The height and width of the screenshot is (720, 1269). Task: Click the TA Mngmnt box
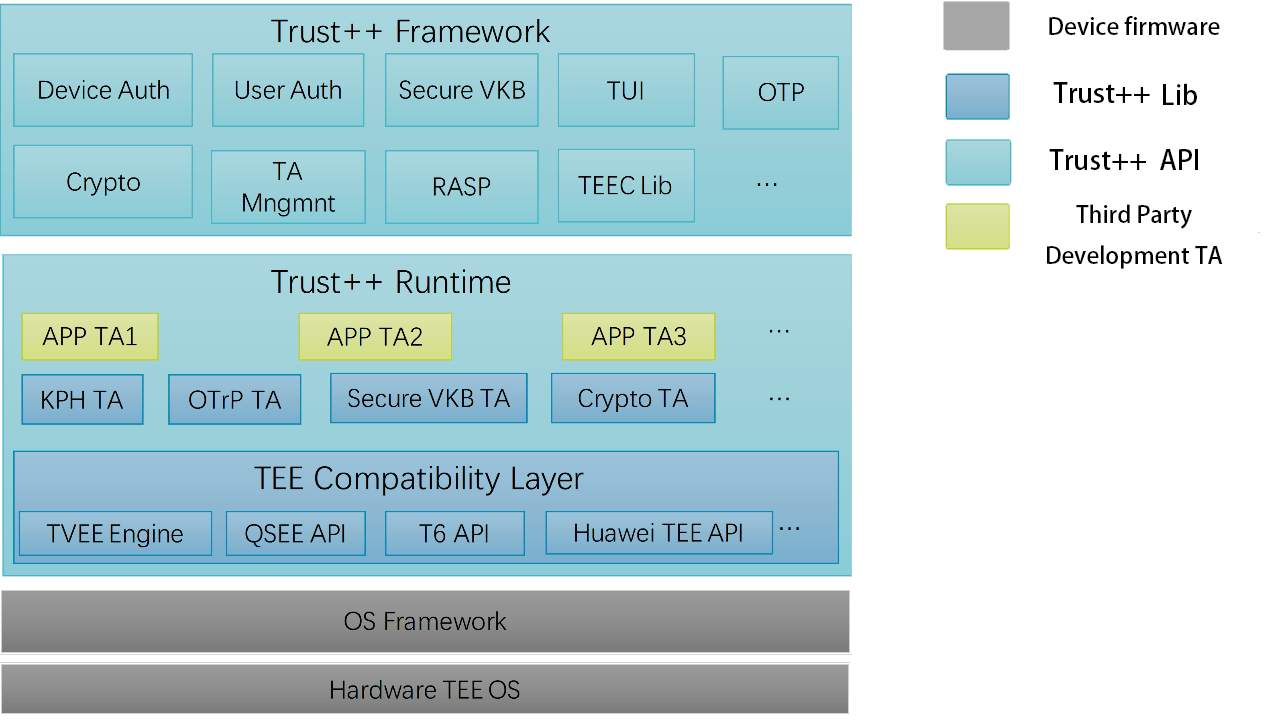point(288,187)
